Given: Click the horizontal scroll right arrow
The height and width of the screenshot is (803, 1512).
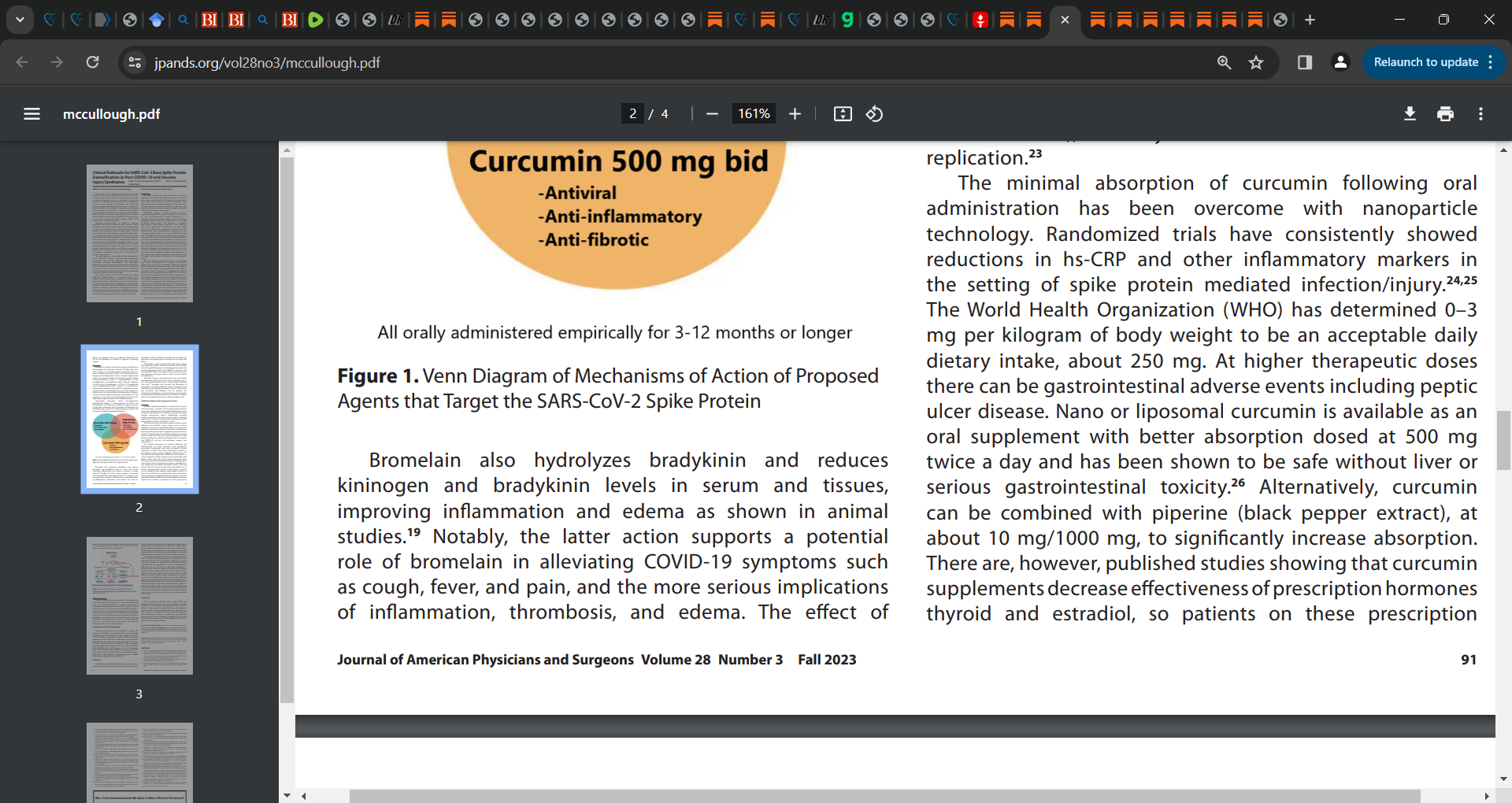Looking at the screenshot, I should tap(1487, 796).
